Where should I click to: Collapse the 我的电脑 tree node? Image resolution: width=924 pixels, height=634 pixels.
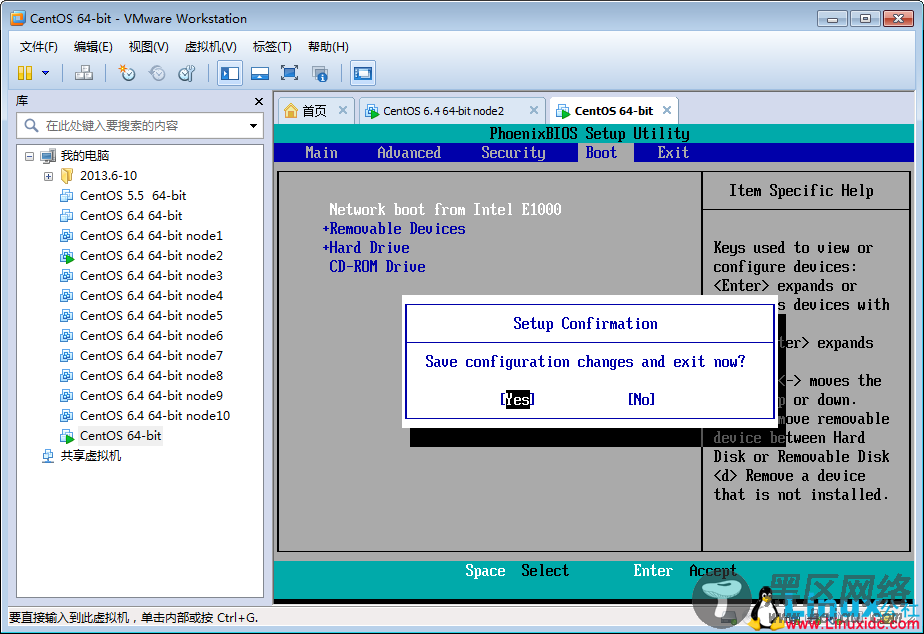tap(29, 156)
